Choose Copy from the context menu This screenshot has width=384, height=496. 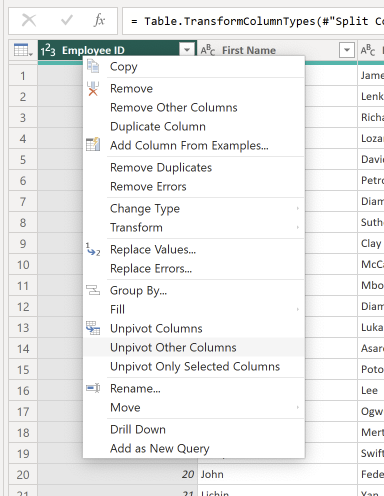(x=194, y=66)
